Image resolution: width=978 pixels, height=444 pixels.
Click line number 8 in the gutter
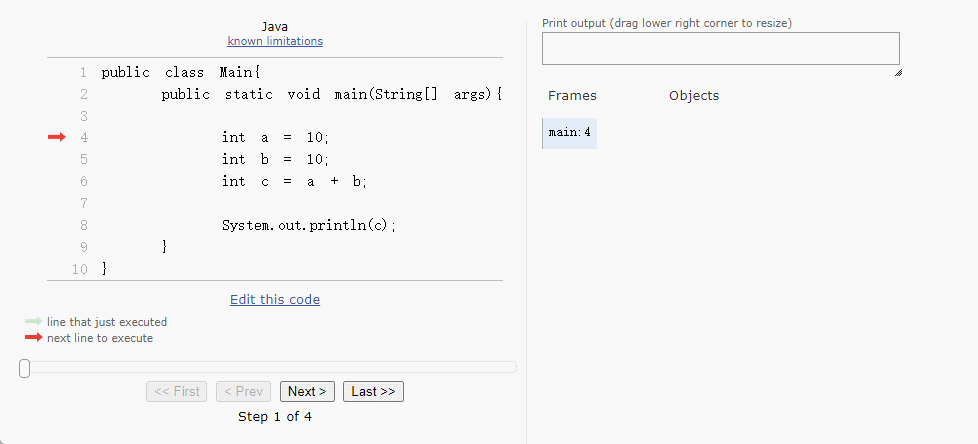pos(84,225)
